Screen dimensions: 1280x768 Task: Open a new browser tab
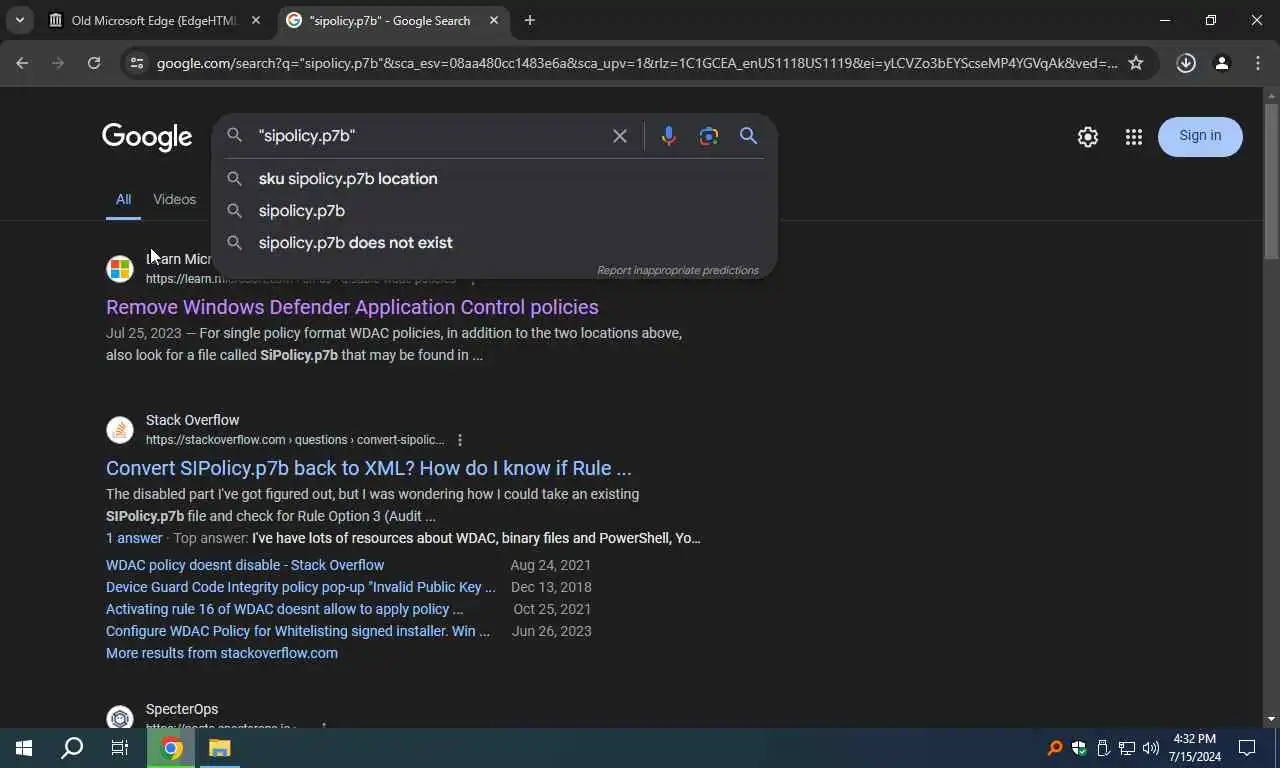click(530, 20)
